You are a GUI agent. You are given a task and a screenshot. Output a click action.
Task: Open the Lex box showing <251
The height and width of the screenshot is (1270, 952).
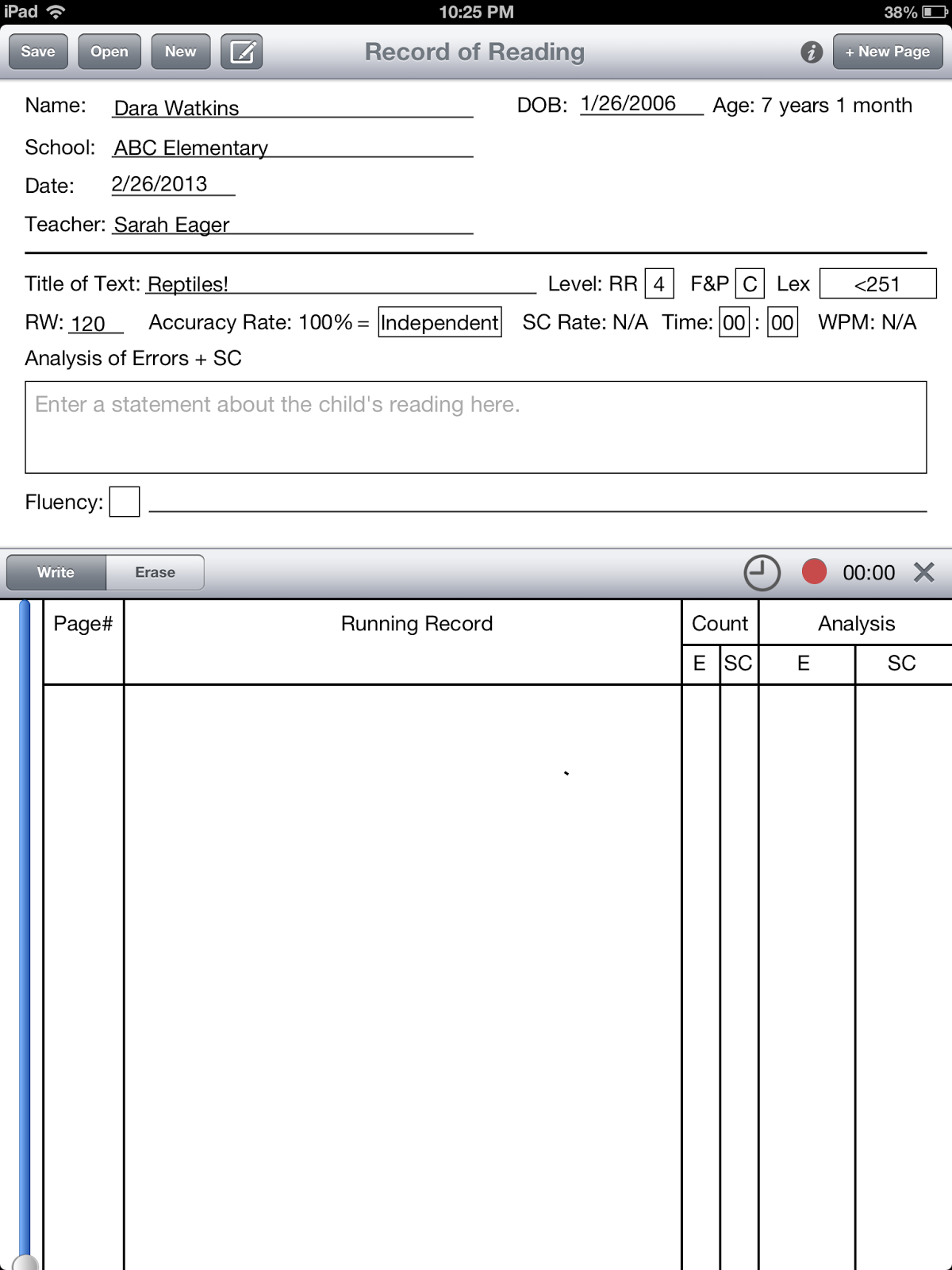pos(877,284)
